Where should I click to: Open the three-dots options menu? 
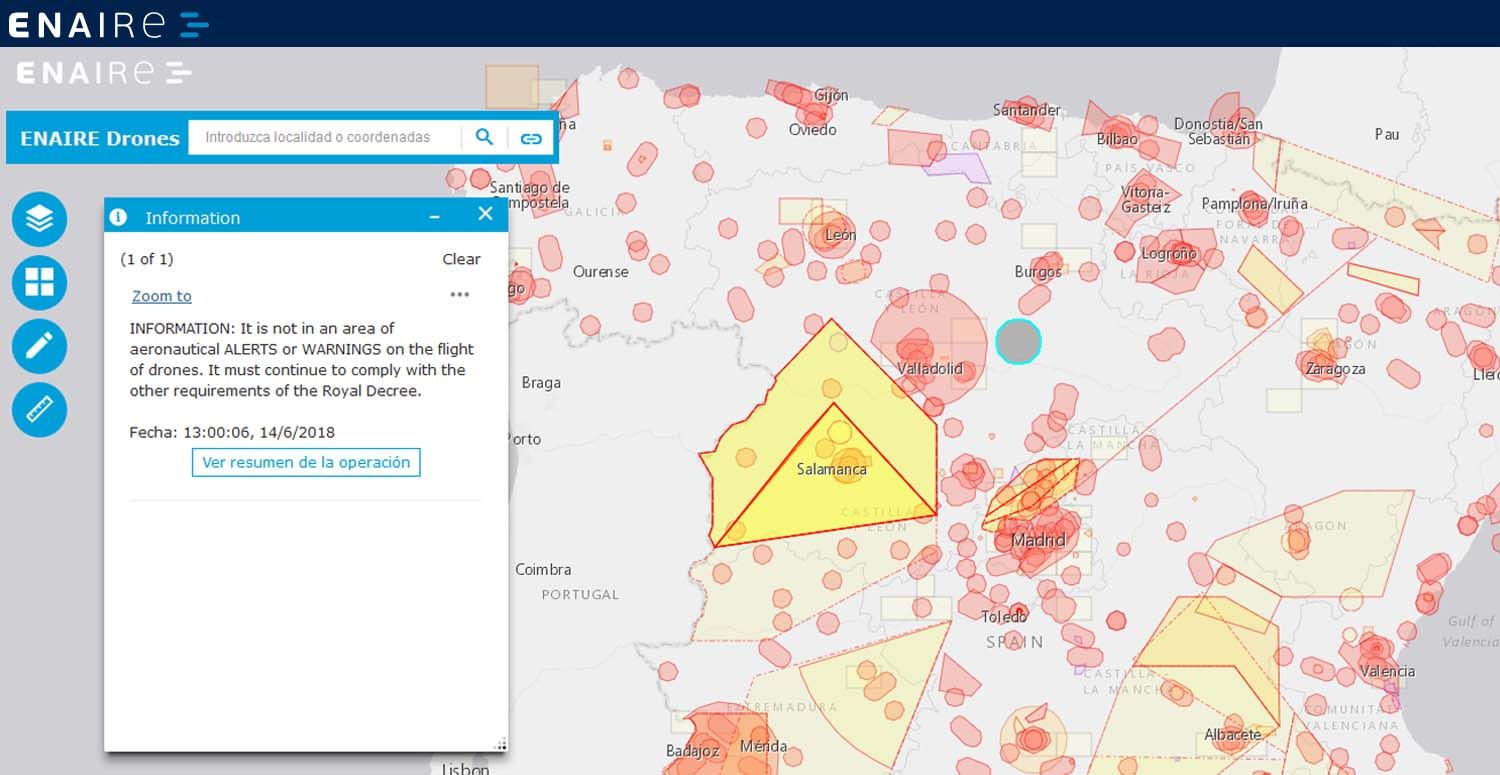[460, 294]
